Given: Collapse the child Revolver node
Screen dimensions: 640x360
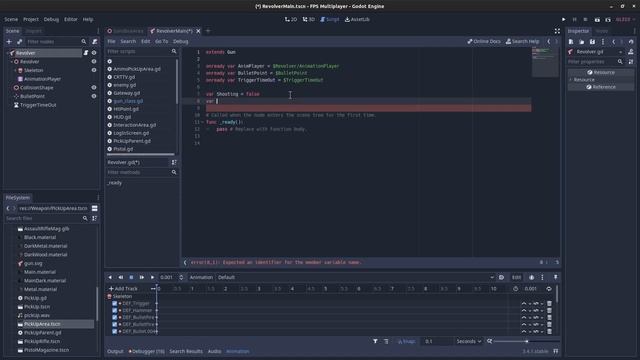Looking at the screenshot, I should (x=11, y=62).
